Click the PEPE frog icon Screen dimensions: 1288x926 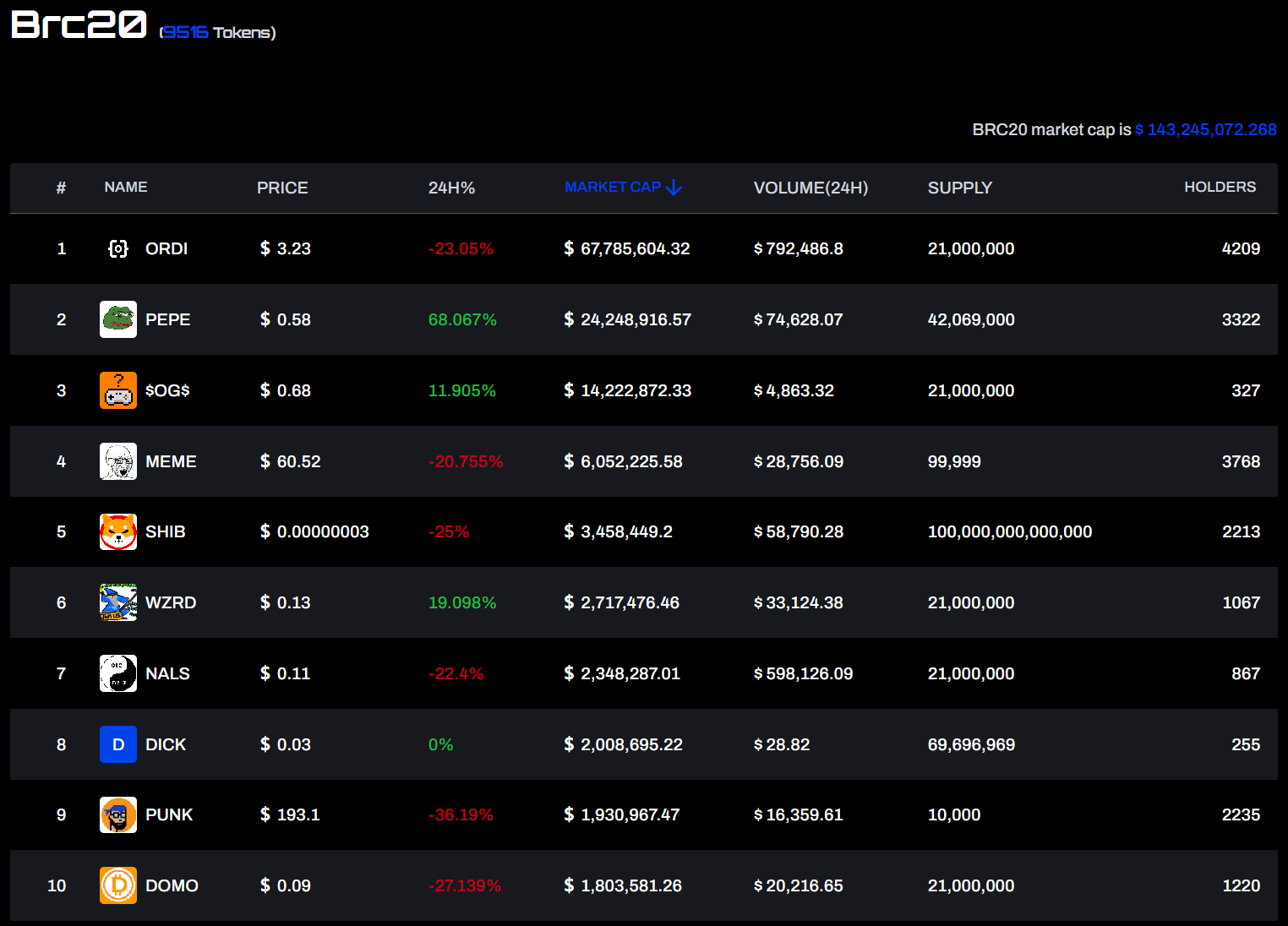click(118, 319)
